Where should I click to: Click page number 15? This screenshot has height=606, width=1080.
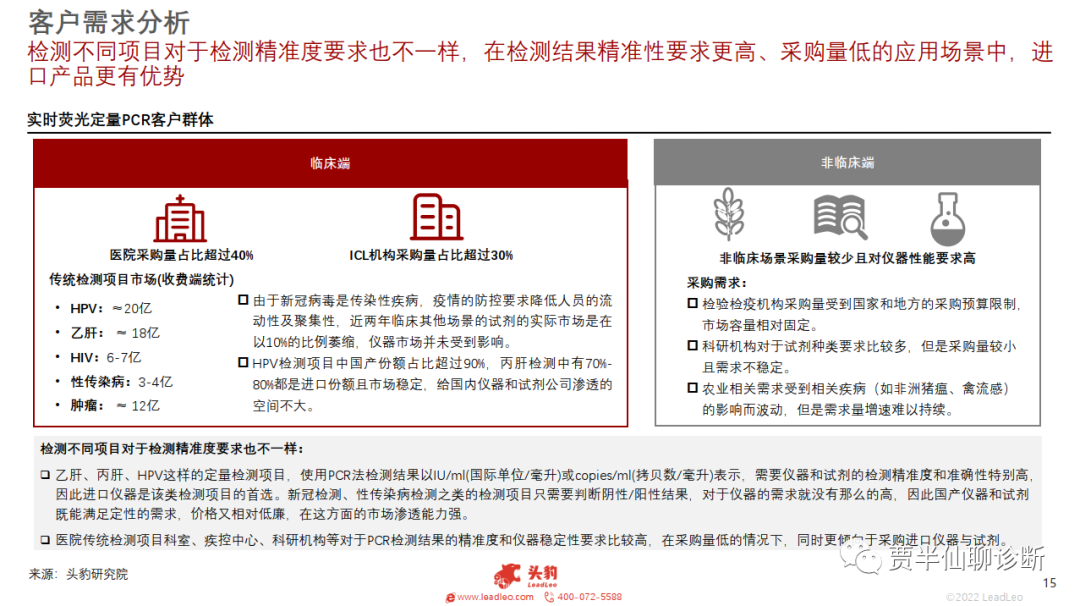(x=1049, y=583)
